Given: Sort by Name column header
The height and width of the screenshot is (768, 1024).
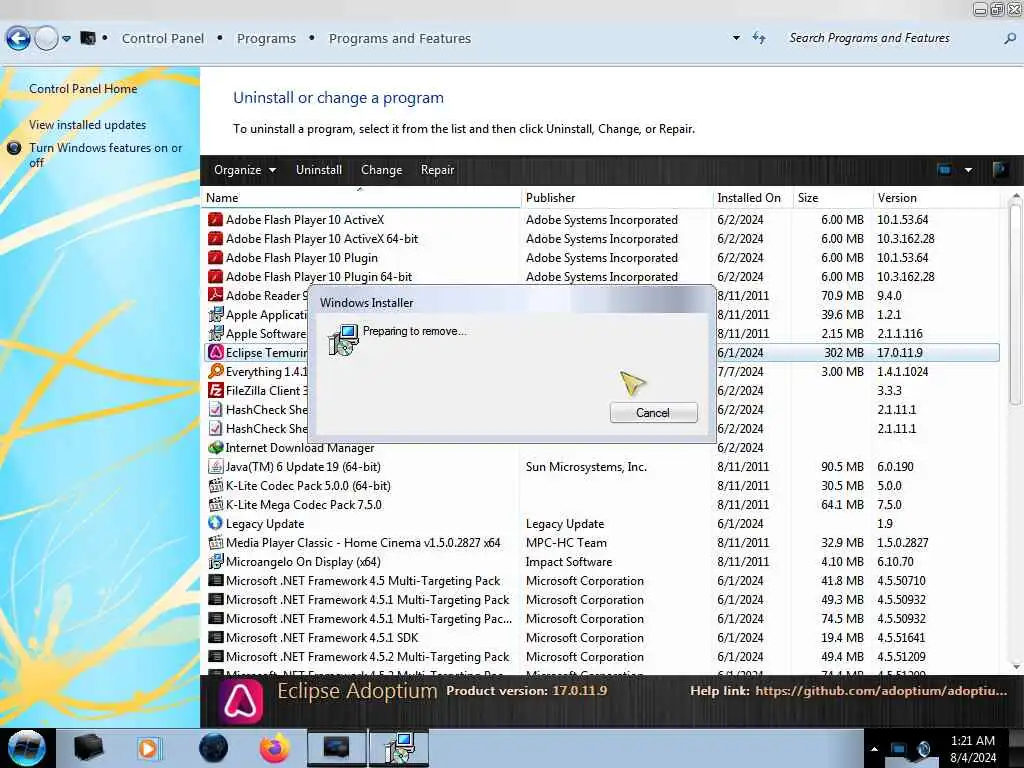Looking at the screenshot, I should pyautogui.click(x=362, y=198).
